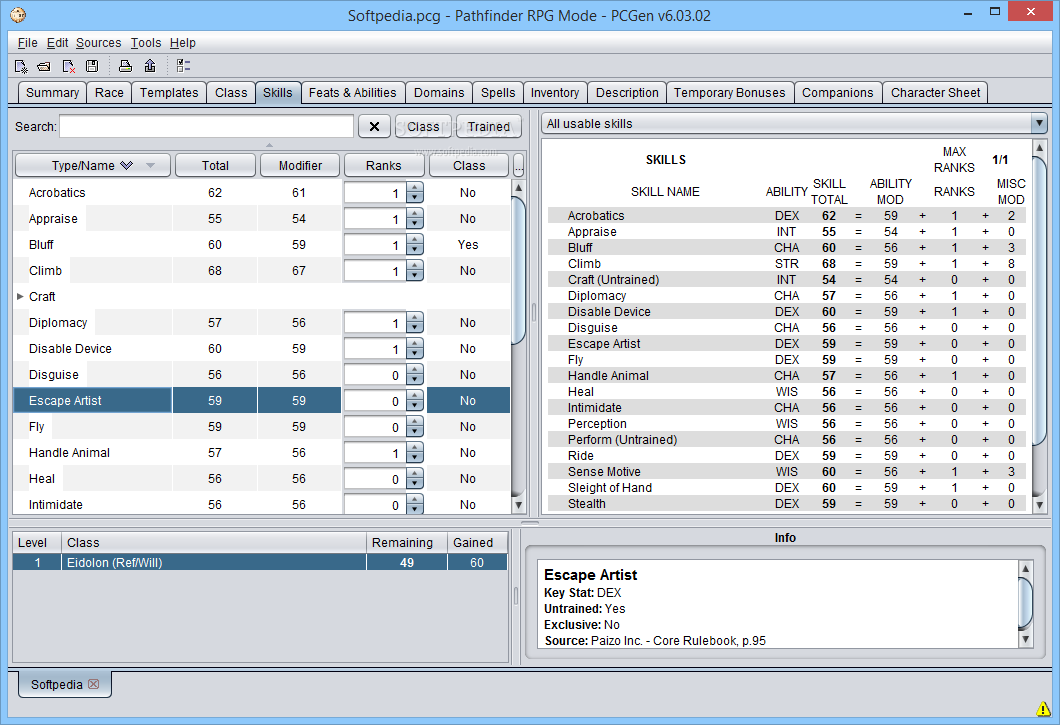Switch to the Feats & Abilities tab

352,93
